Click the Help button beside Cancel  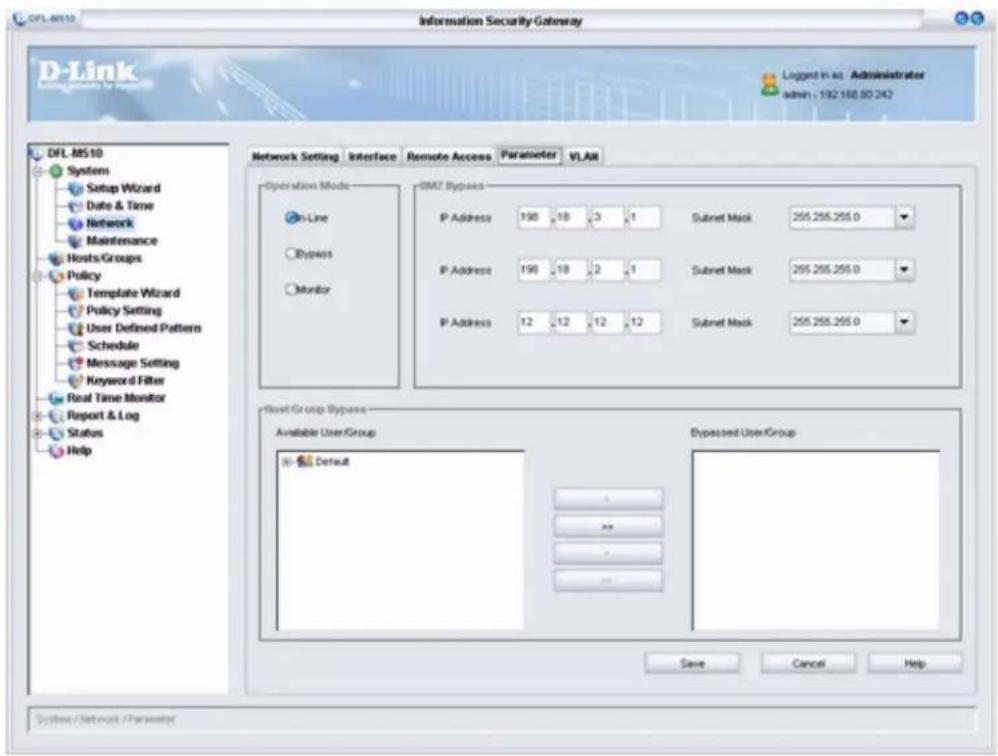point(915,663)
